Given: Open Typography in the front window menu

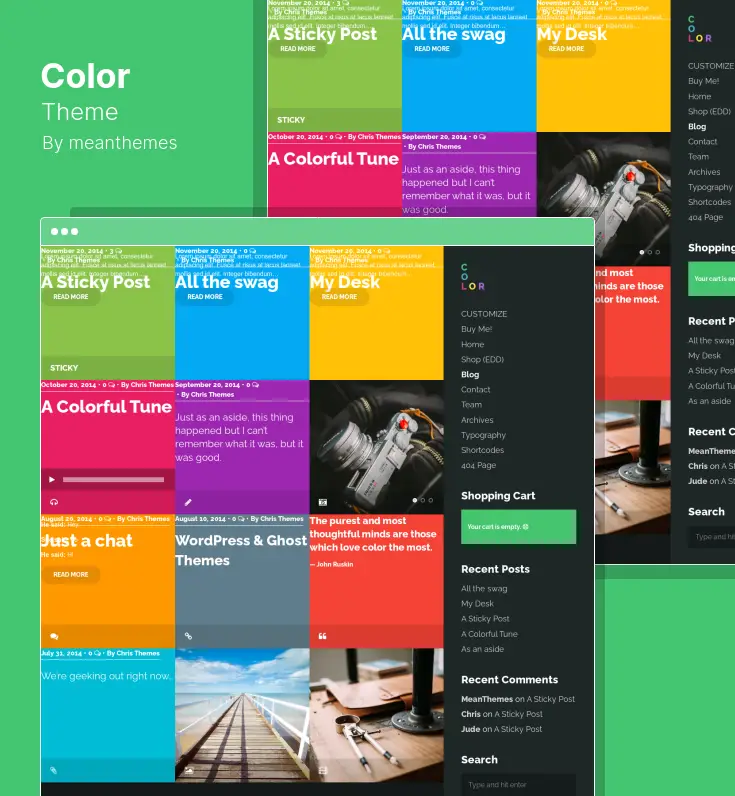Looking at the screenshot, I should pos(483,435).
